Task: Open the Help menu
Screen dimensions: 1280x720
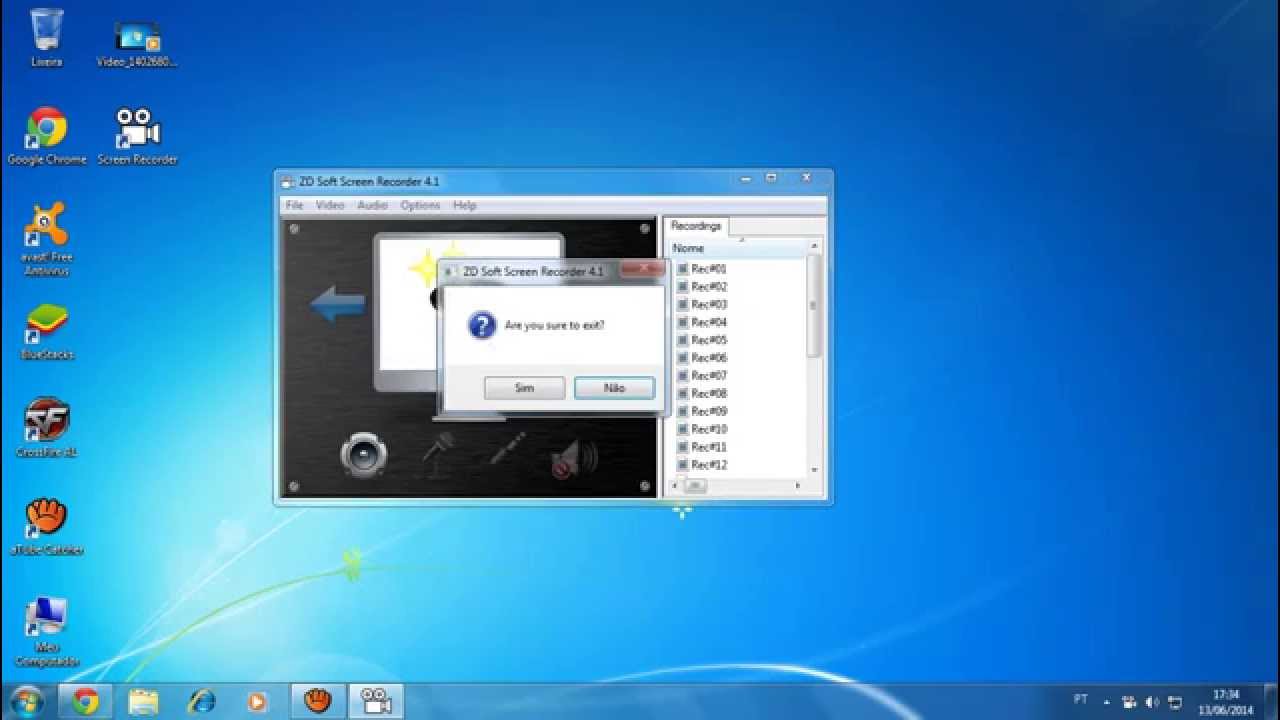Action: (x=464, y=205)
